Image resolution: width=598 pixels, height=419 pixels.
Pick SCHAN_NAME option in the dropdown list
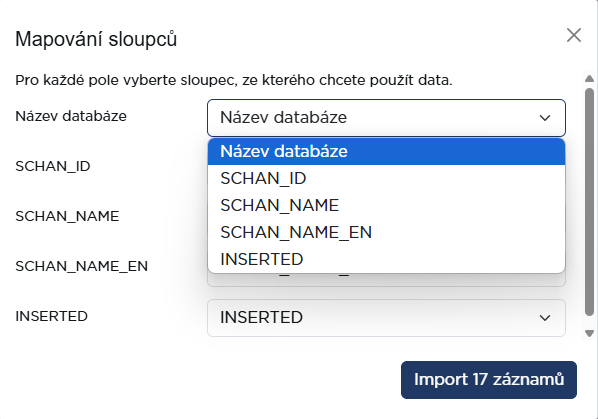click(386, 205)
